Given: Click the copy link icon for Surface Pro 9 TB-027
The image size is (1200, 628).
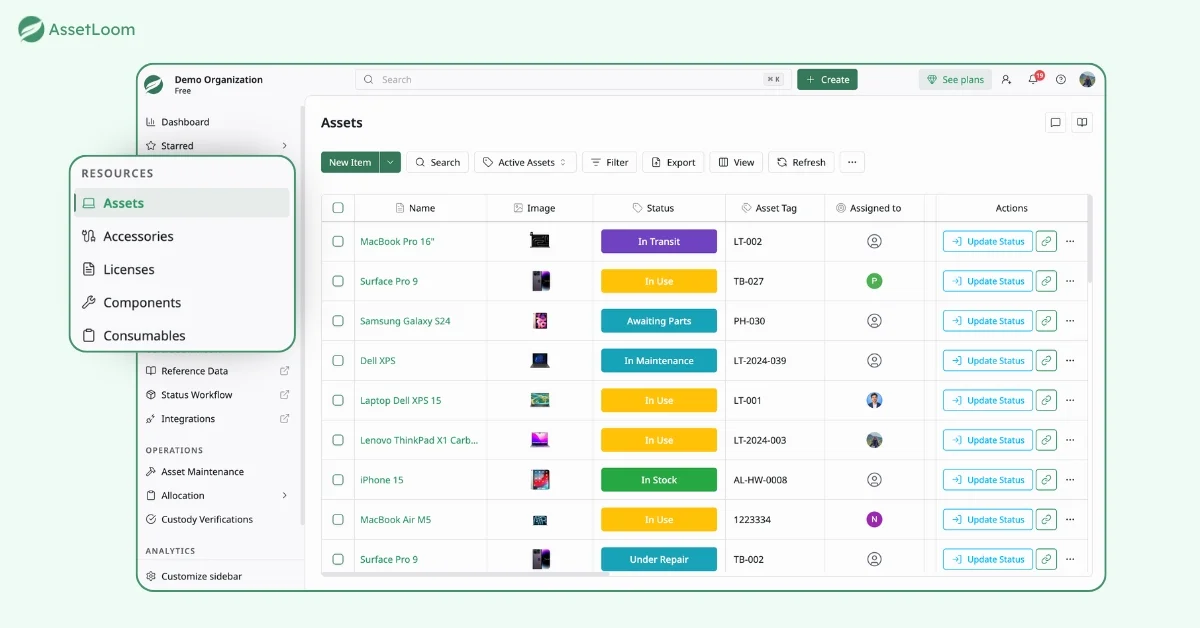Looking at the screenshot, I should click(x=1046, y=281).
